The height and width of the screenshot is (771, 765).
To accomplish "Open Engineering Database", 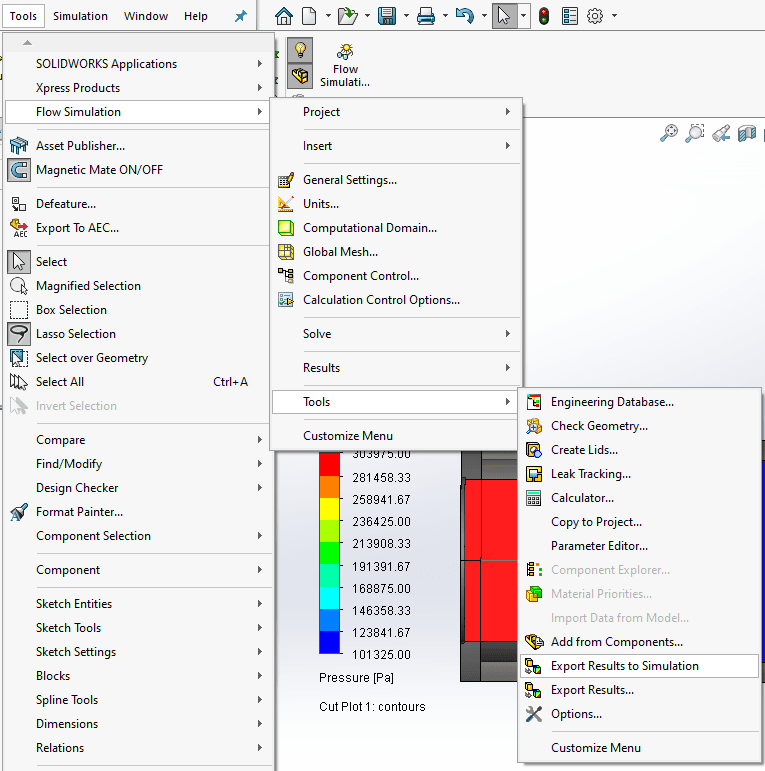I will pos(639,402).
